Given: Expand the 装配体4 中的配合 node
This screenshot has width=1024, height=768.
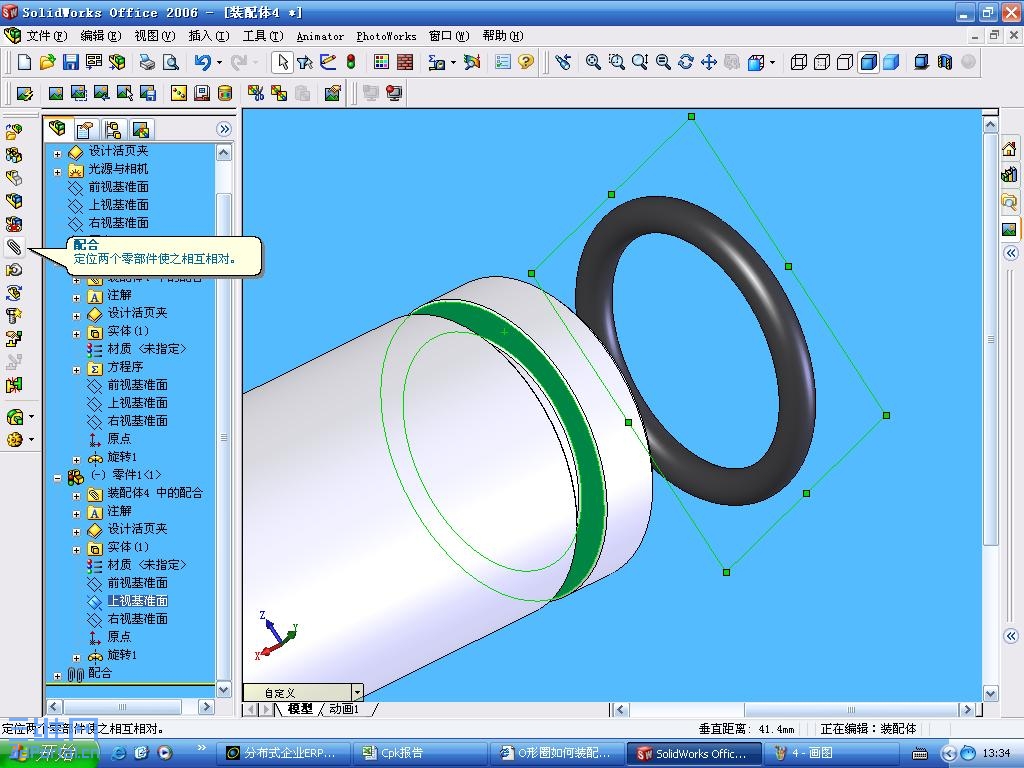Looking at the screenshot, I should click(76, 496).
